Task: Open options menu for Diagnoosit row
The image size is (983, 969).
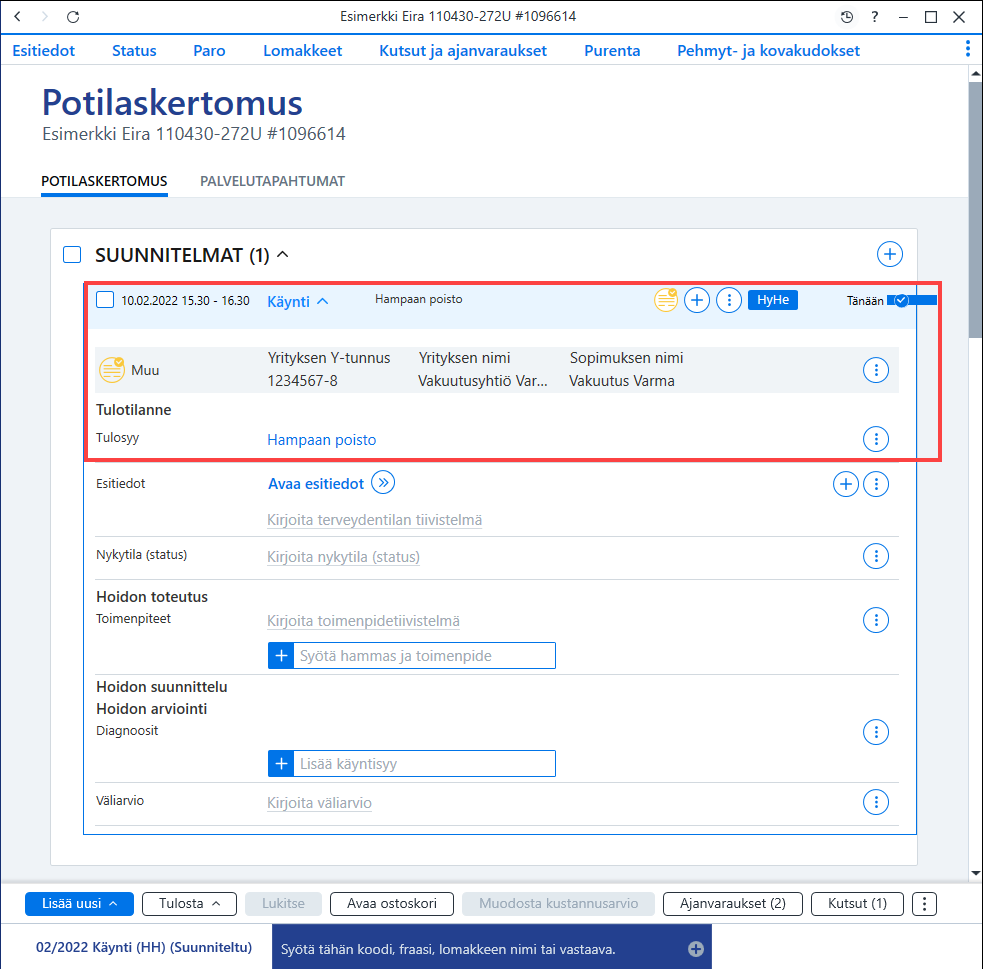Action: [876, 731]
